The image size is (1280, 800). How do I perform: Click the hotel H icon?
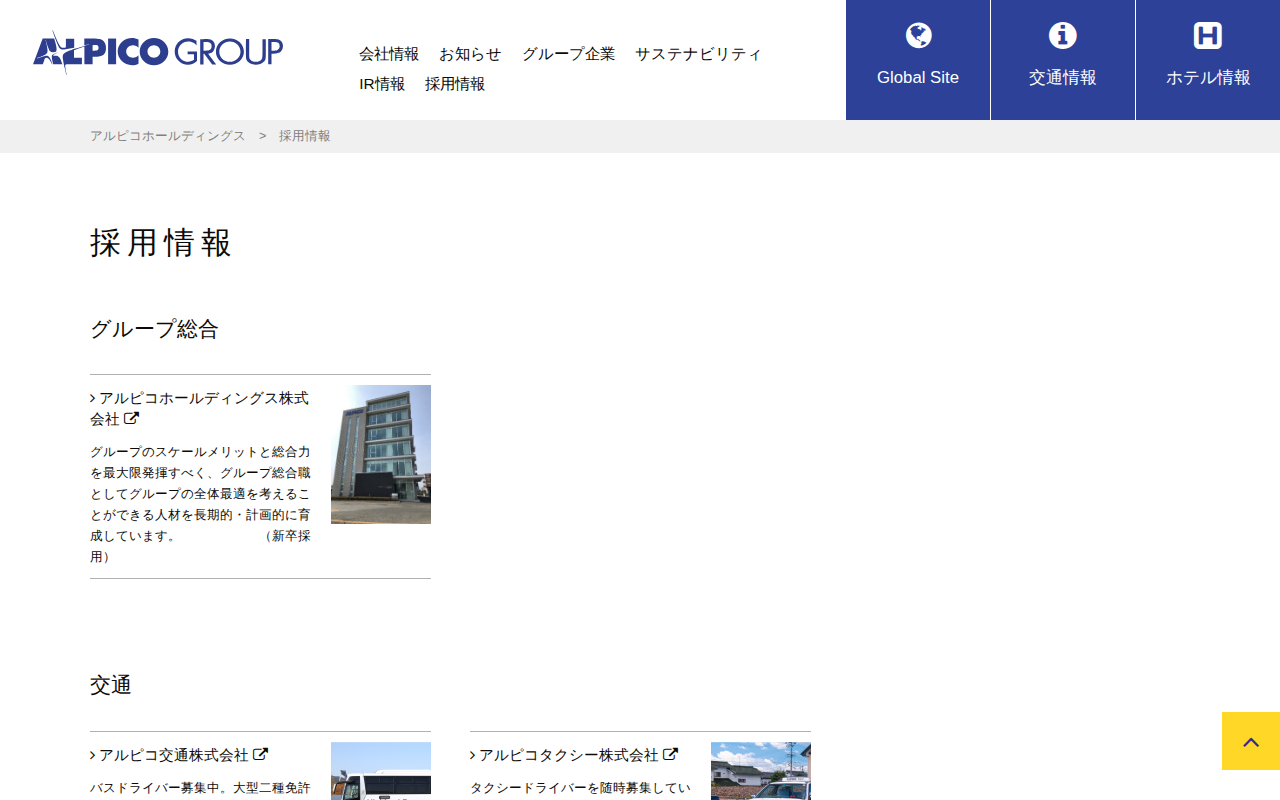click(x=1208, y=35)
